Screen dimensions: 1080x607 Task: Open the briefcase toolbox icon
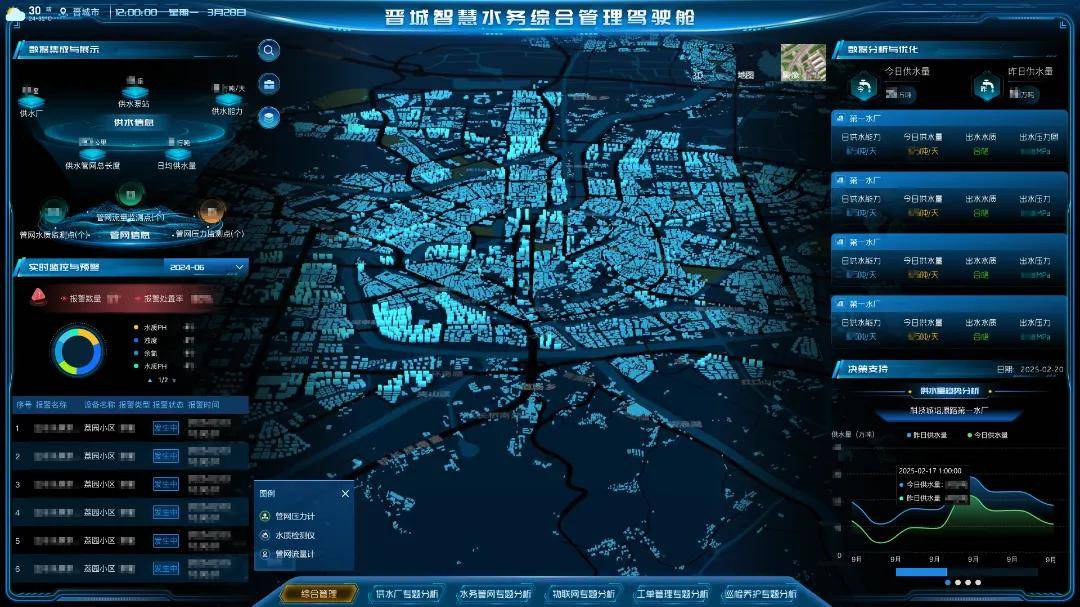[269, 84]
